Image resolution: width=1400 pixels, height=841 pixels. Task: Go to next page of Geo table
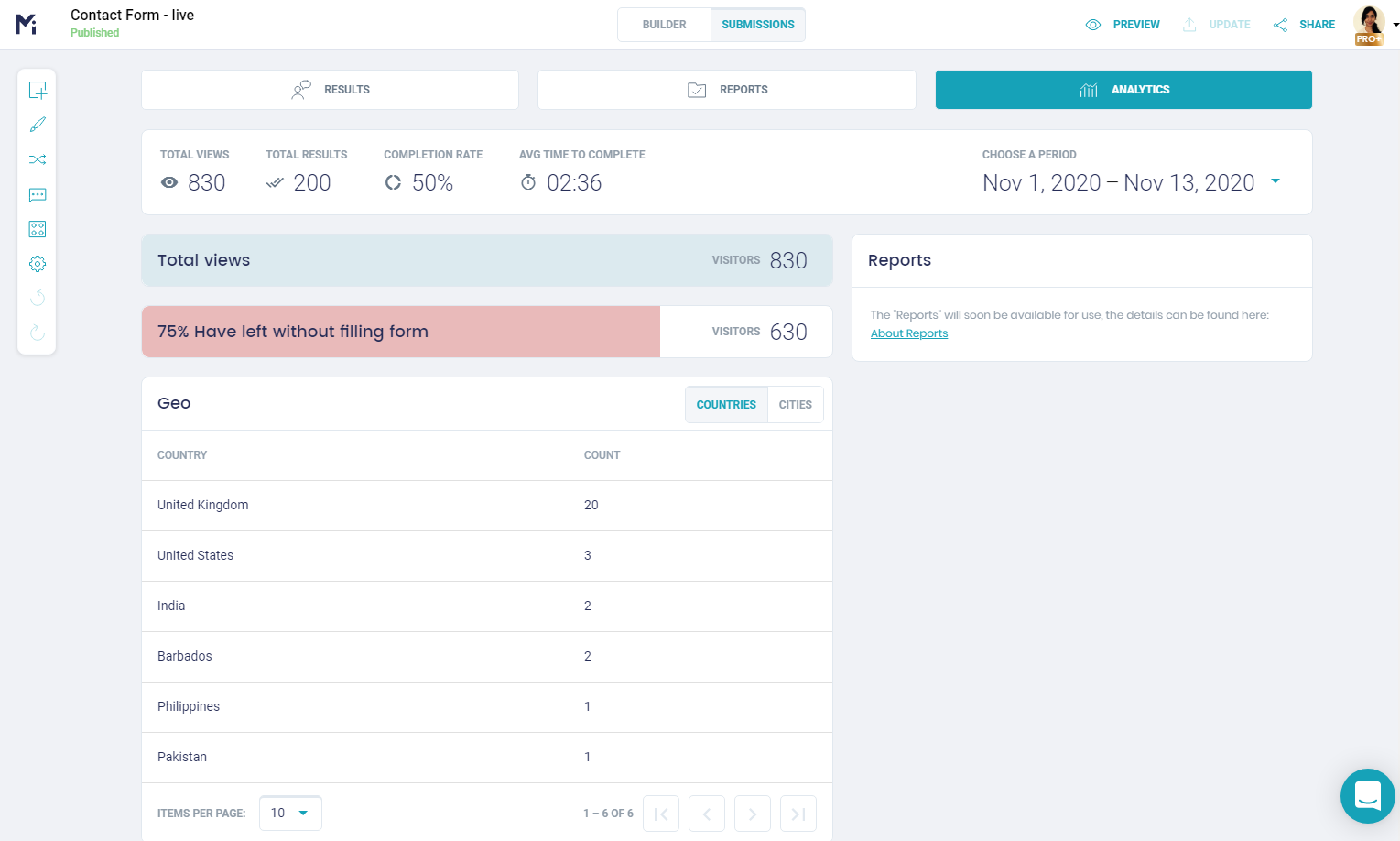pyautogui.click(x=753, y=814)
